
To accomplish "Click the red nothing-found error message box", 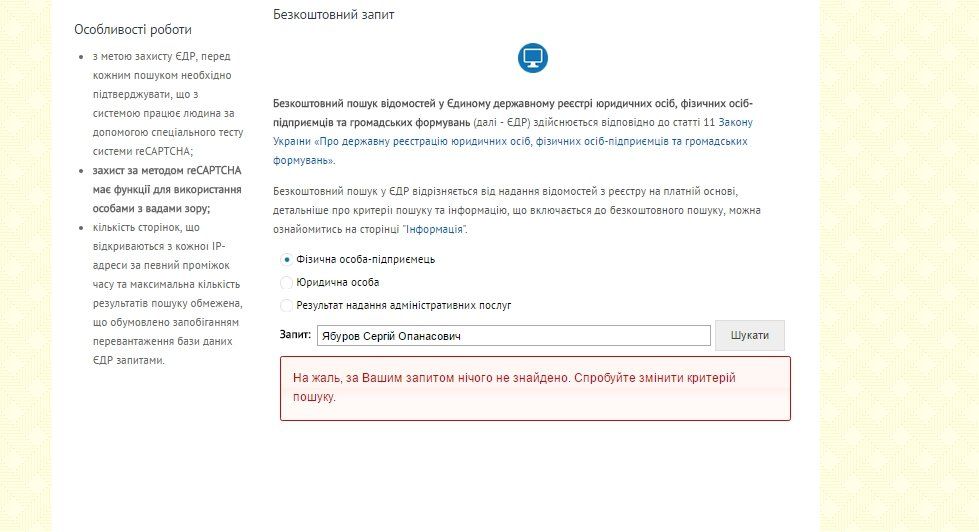I will point(535,388).
